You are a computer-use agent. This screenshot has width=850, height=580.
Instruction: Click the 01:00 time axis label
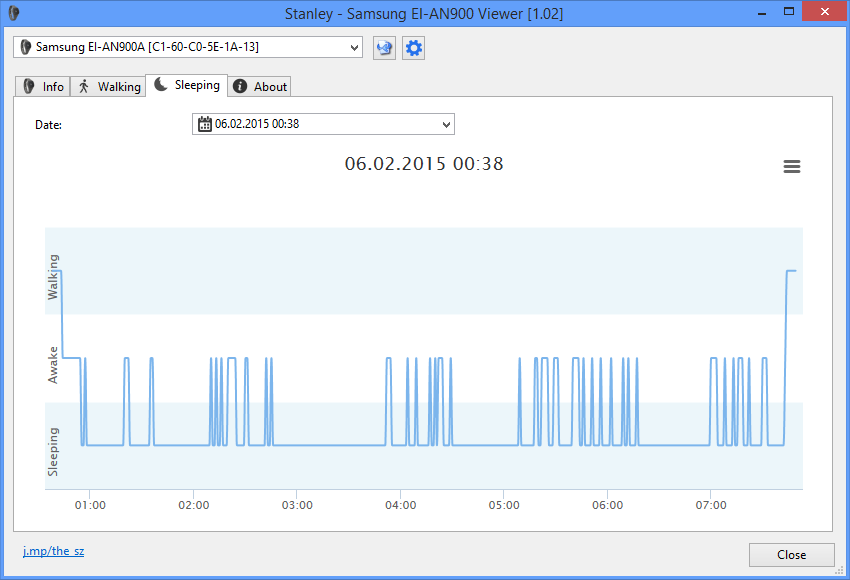pos(90,505)
